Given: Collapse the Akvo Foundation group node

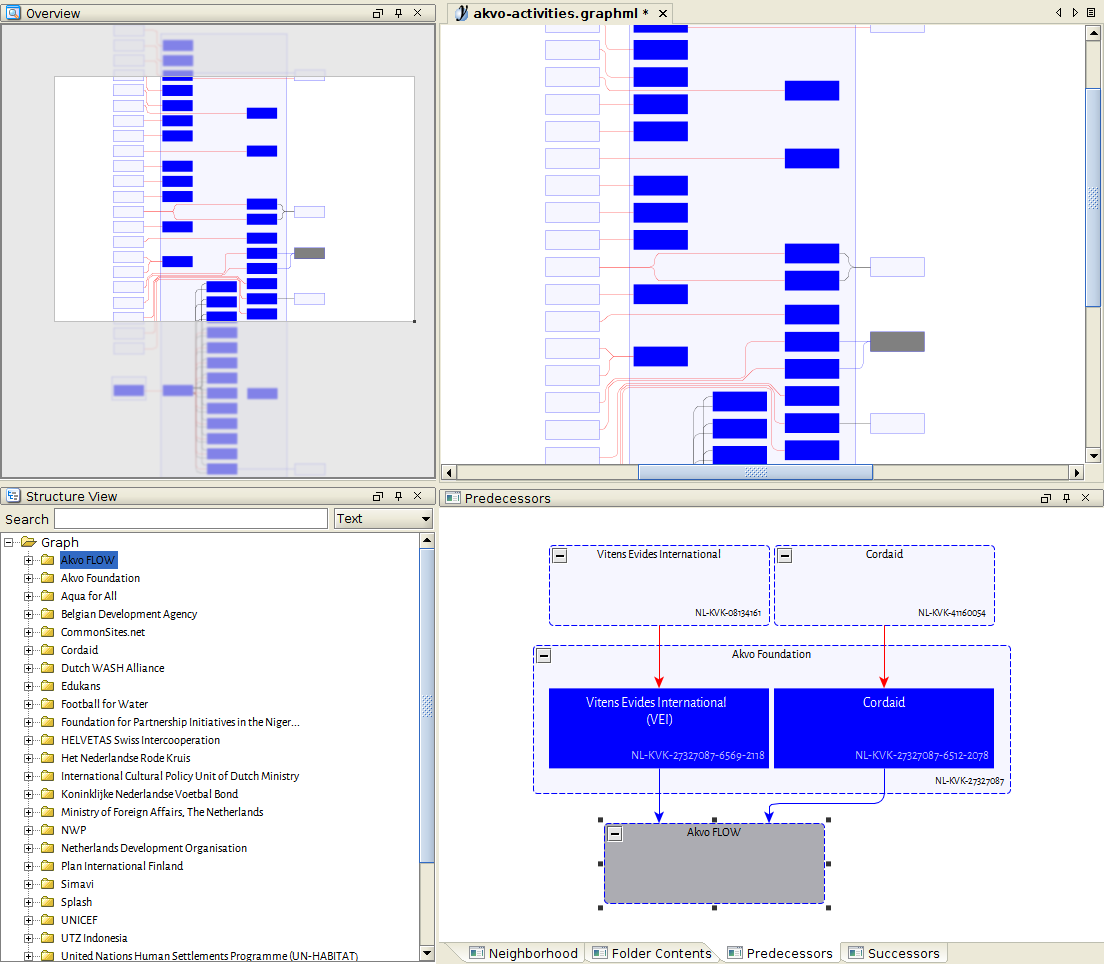Looking at the screenshot, I should pos(544,656).
